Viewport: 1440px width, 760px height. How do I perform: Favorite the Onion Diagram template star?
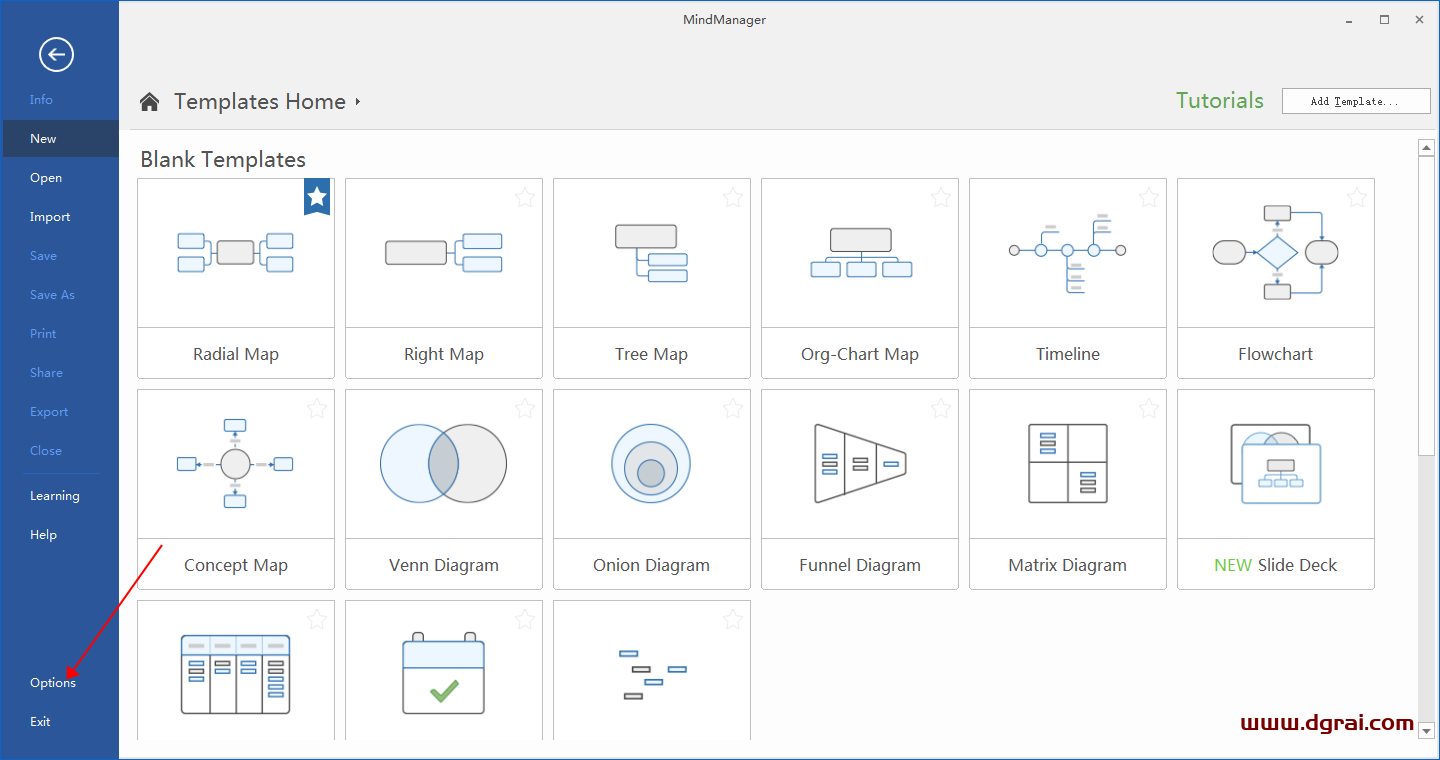733,408
